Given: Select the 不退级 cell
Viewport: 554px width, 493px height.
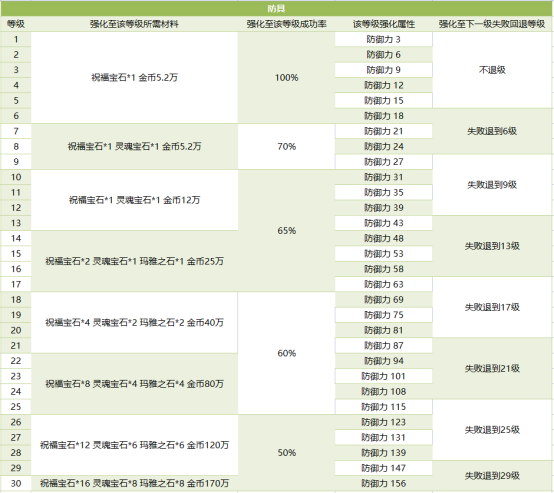Looking at the screenshot, I should [492, 70].
